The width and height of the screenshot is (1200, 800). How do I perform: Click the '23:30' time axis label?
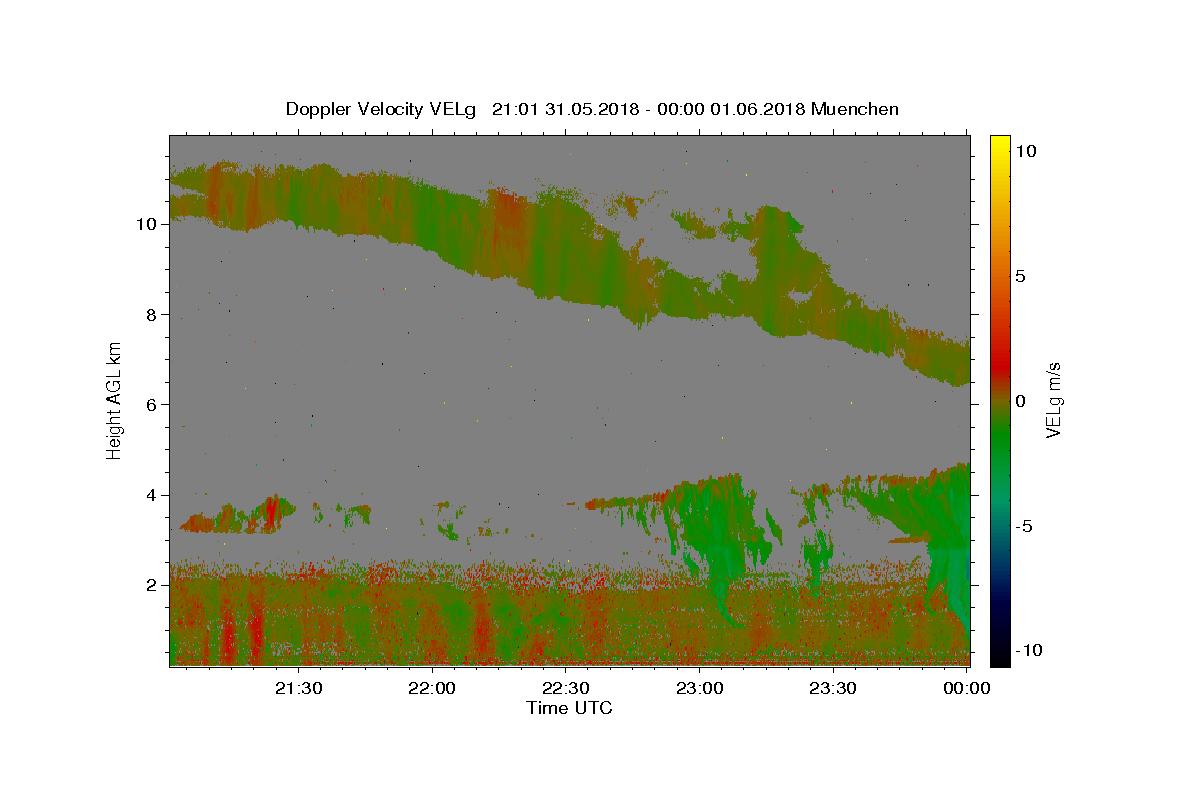[x=832, y=688]
